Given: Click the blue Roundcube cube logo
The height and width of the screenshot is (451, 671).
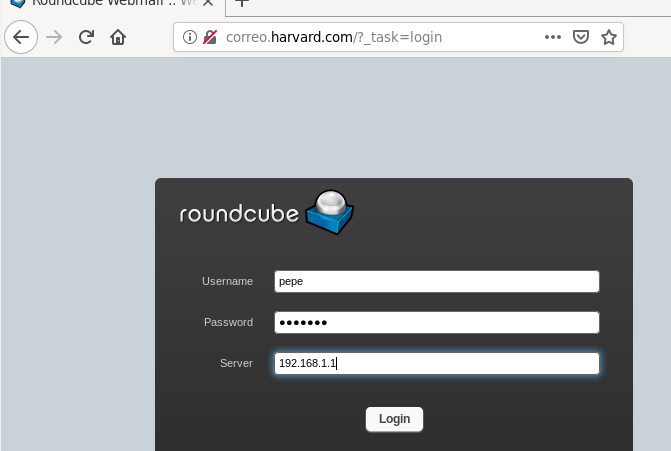Looking at the screenshot, I should (330, 211).
